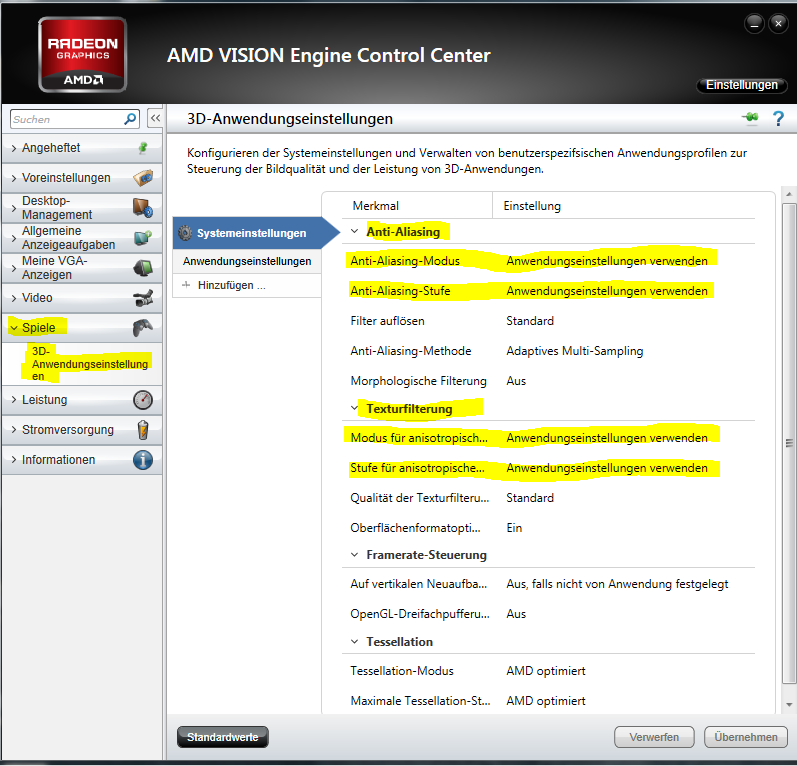This screenshot has width=797, height=766.
Task: Click the Spiele gamepad icon
Action: [143, 328]
